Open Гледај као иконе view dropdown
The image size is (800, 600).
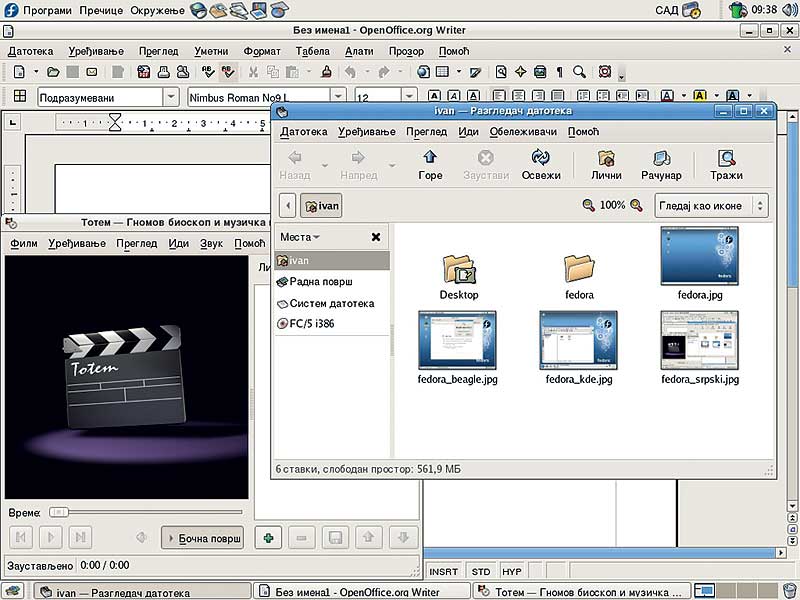[711, 206]
